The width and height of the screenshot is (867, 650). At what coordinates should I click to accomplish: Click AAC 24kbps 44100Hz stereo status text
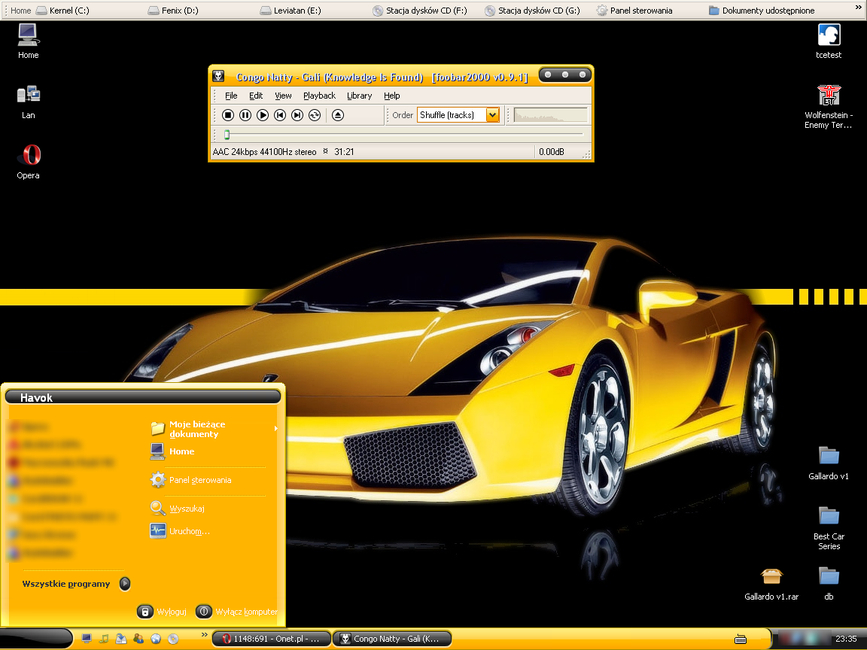tap(264, 151)
